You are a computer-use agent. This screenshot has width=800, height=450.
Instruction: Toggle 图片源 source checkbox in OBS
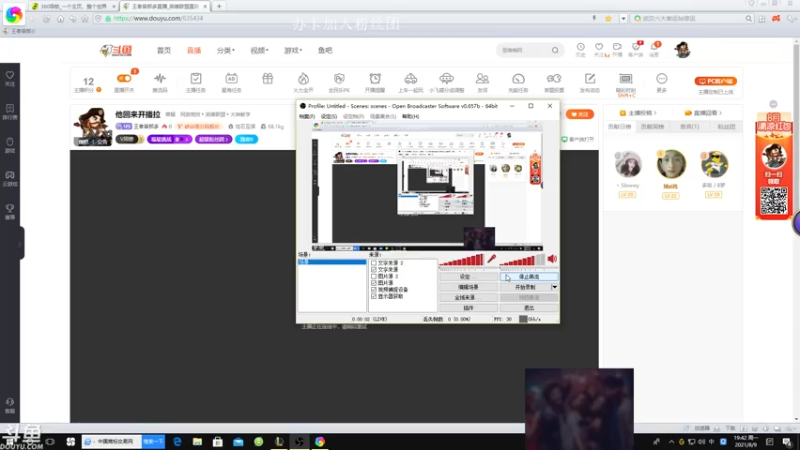(x=374, y=283)
